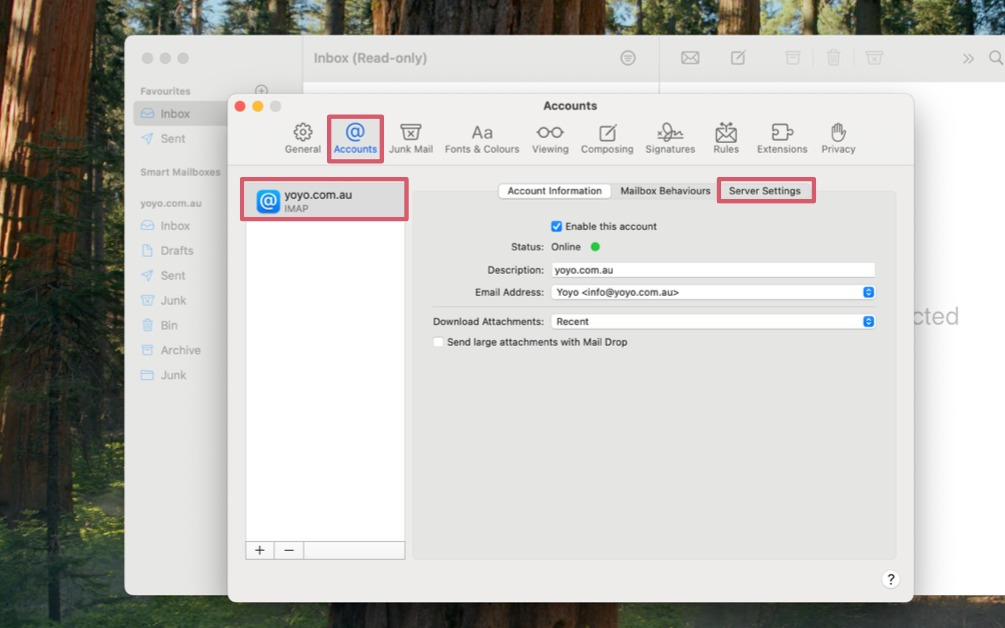The image size is (1005, 628).
Task: Open Sent under yoyo.com.au in sidebar
Action: [172, 276]
